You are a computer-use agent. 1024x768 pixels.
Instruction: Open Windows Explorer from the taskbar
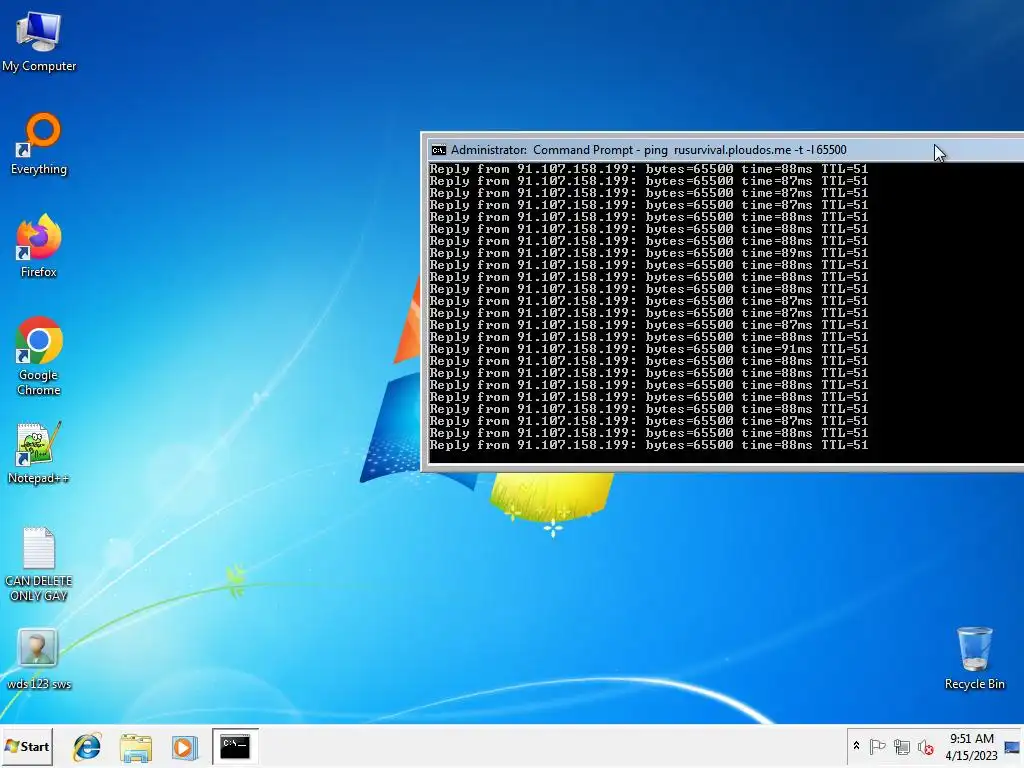coord(136,747)
